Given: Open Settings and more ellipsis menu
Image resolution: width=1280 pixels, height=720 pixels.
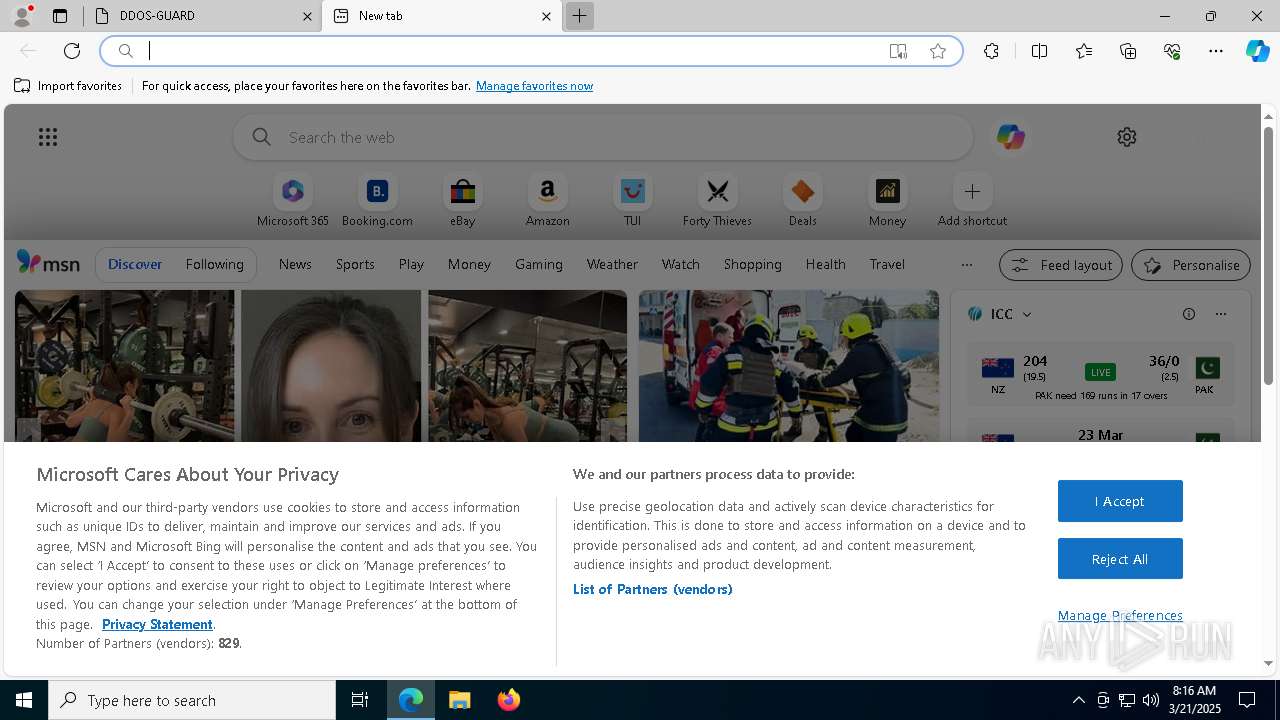Looking at the screenshot, I should pyautogui.click(x=1216, y=51).
